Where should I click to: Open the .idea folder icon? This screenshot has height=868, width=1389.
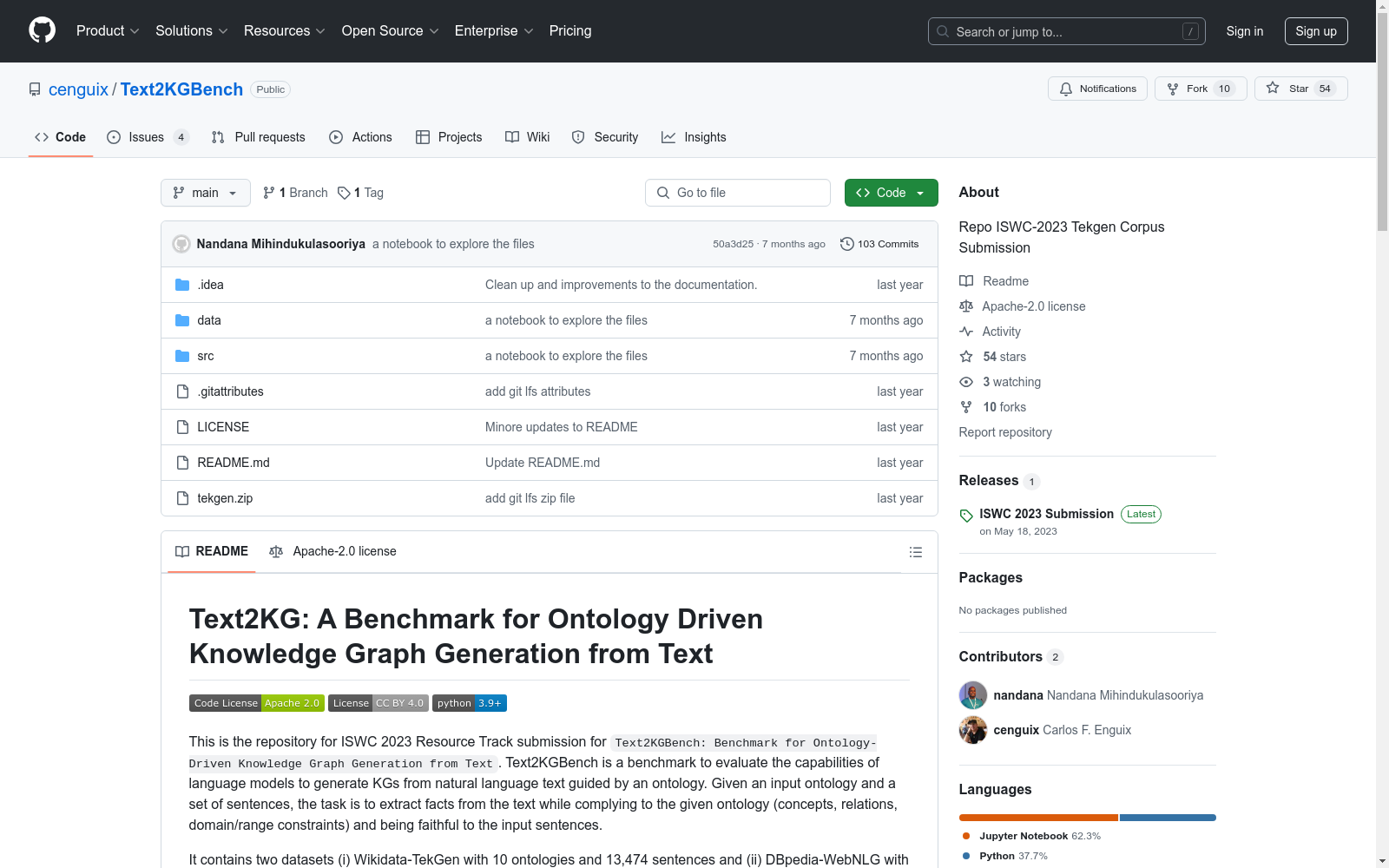(182, 285)
